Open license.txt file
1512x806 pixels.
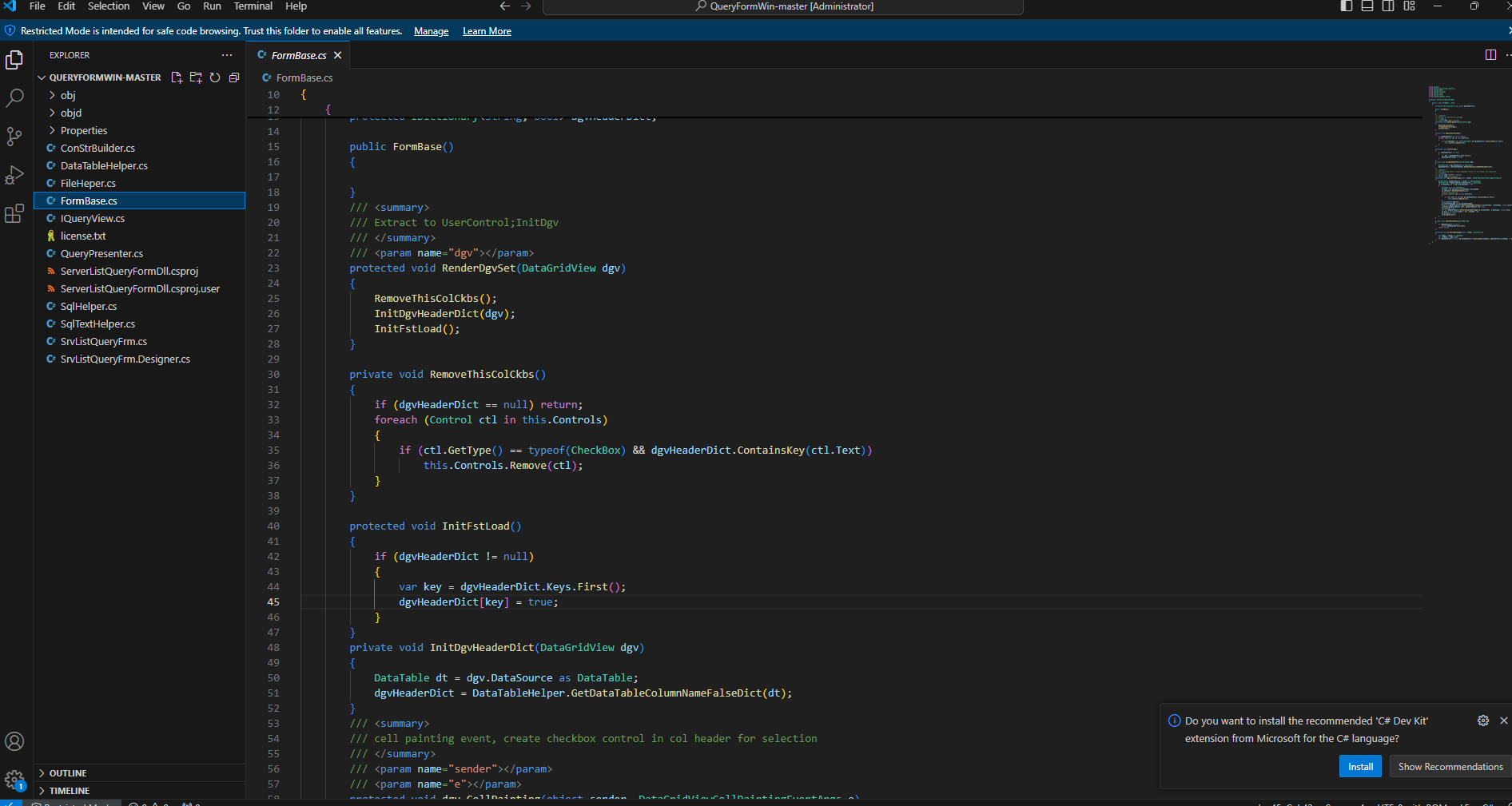pyautogui.click(x=83, y=236)
